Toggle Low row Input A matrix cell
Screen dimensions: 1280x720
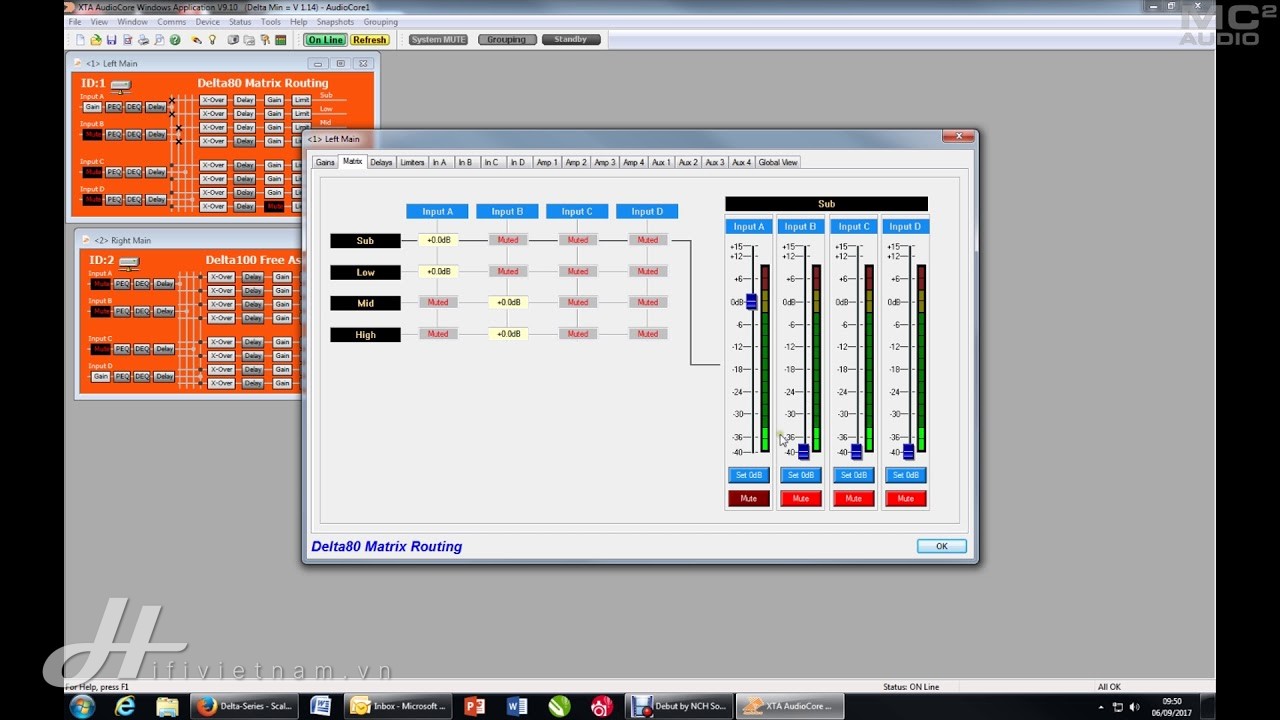coord(438,271)
